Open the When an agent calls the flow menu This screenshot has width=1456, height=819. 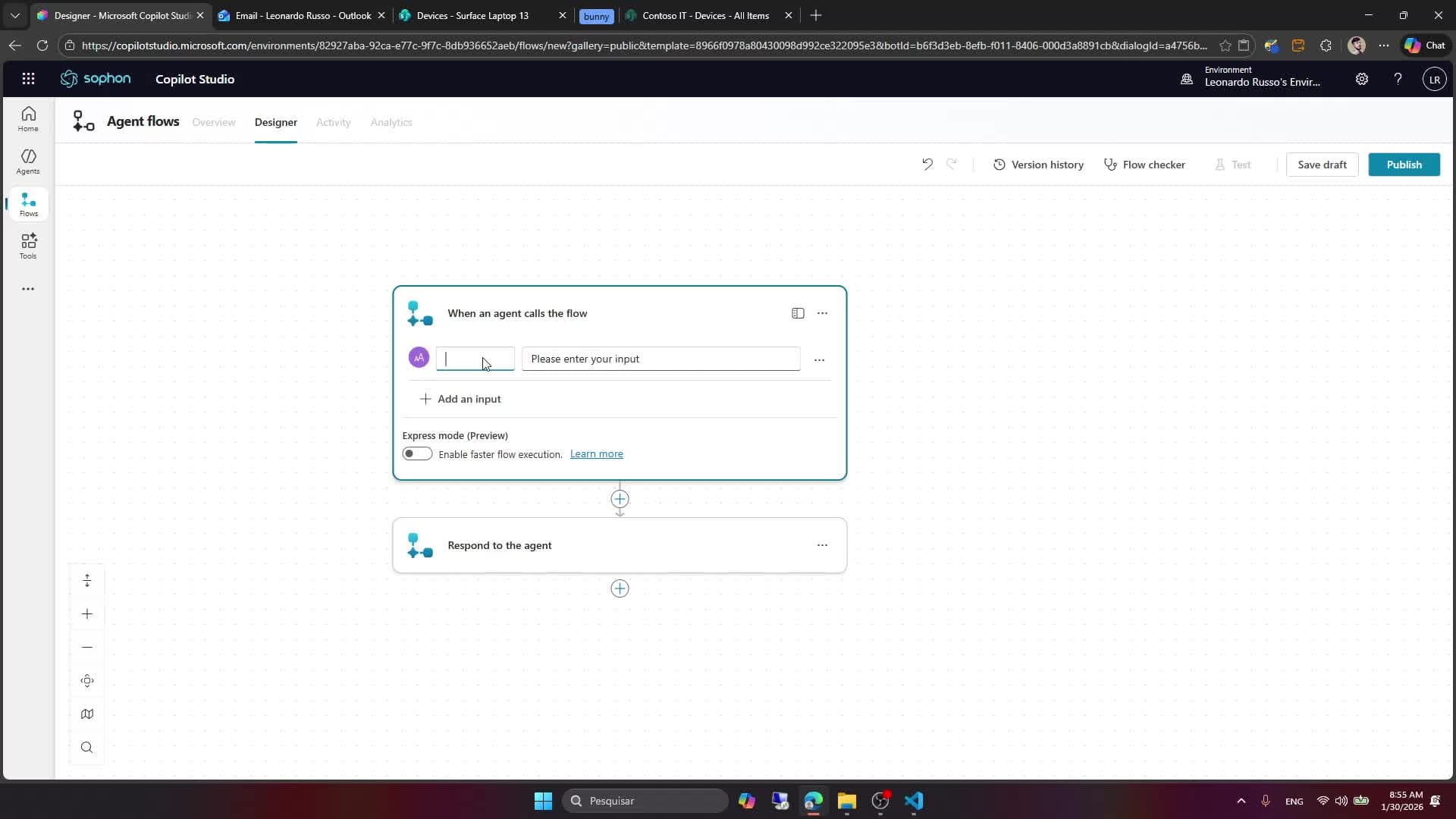click(x=823, y=312)
